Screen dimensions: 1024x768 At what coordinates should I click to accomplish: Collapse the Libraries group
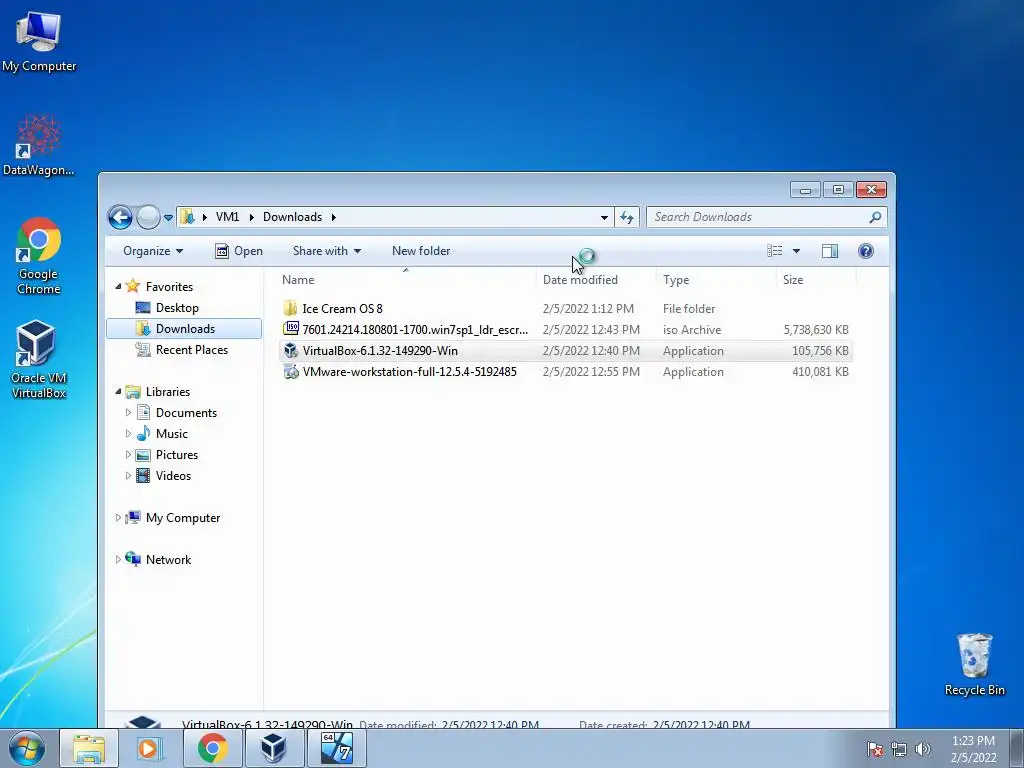(118, 392)
